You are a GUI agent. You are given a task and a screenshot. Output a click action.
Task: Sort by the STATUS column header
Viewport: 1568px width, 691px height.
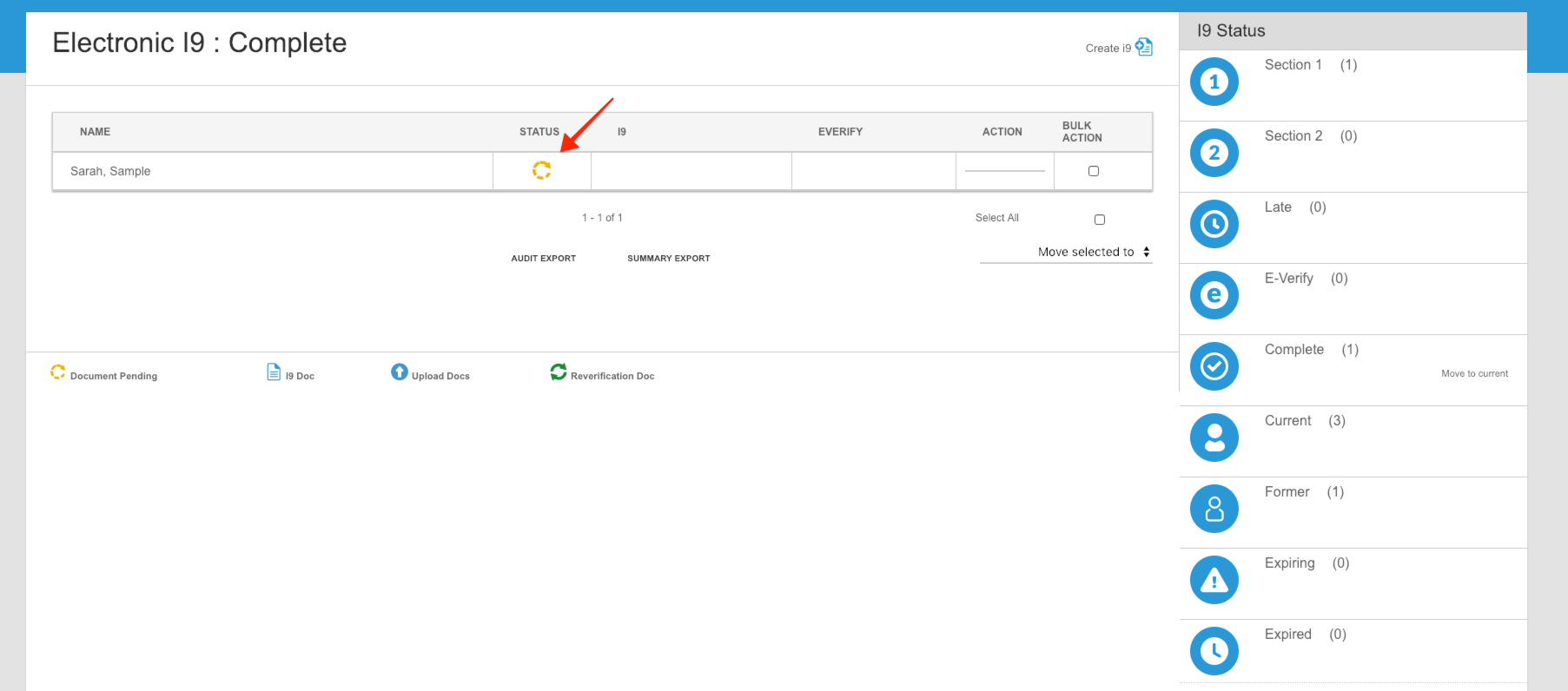pyautogui.click(x=539, y=132)
